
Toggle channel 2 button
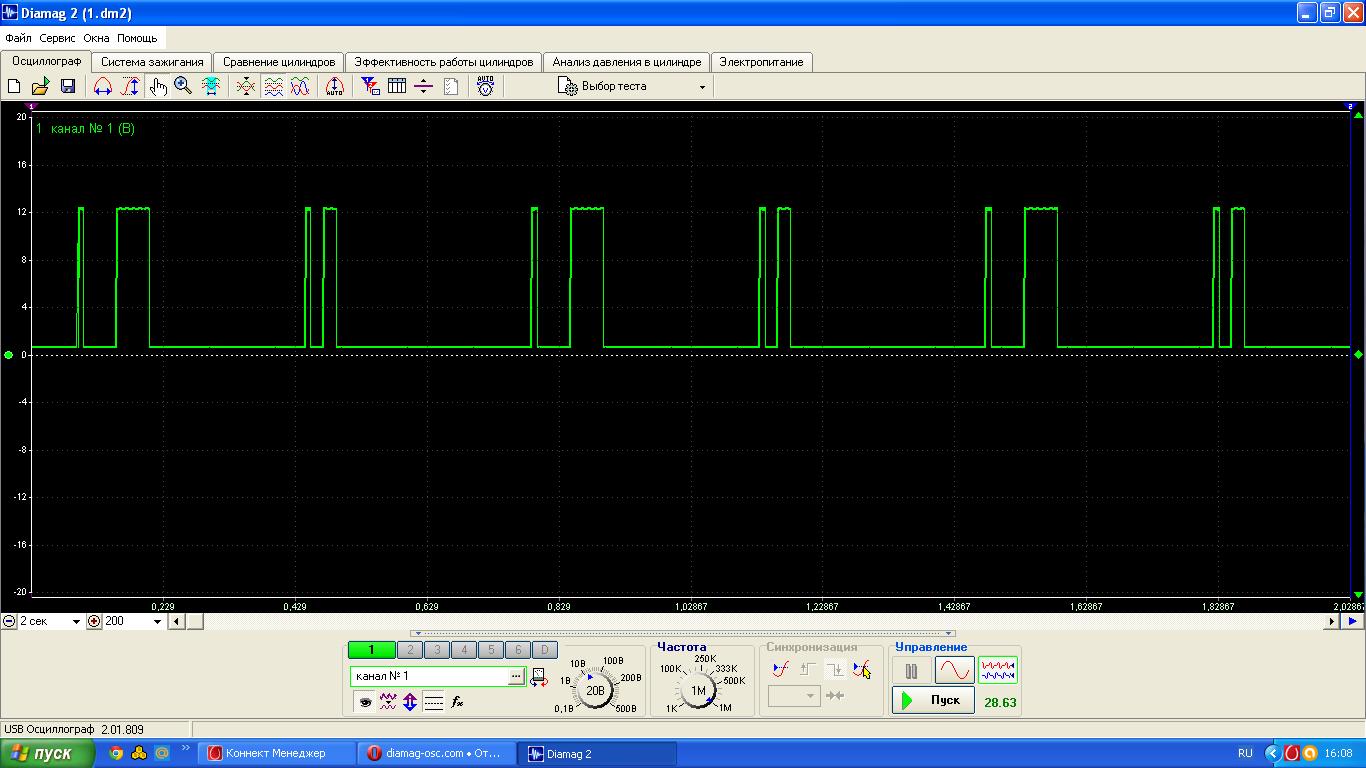click(410, 650)
